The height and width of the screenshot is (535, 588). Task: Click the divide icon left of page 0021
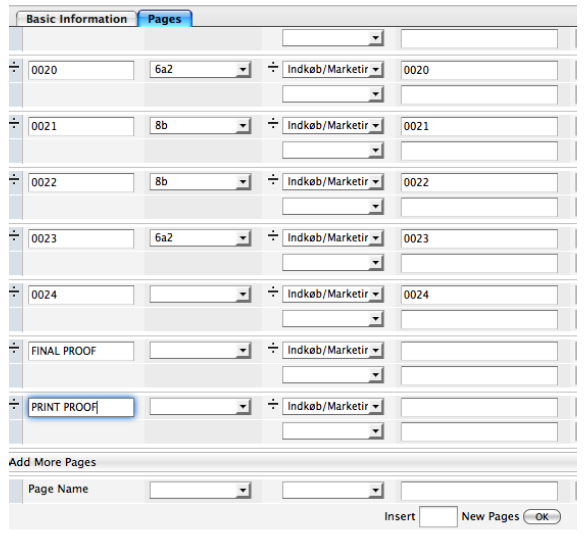(x=14, y=123)
